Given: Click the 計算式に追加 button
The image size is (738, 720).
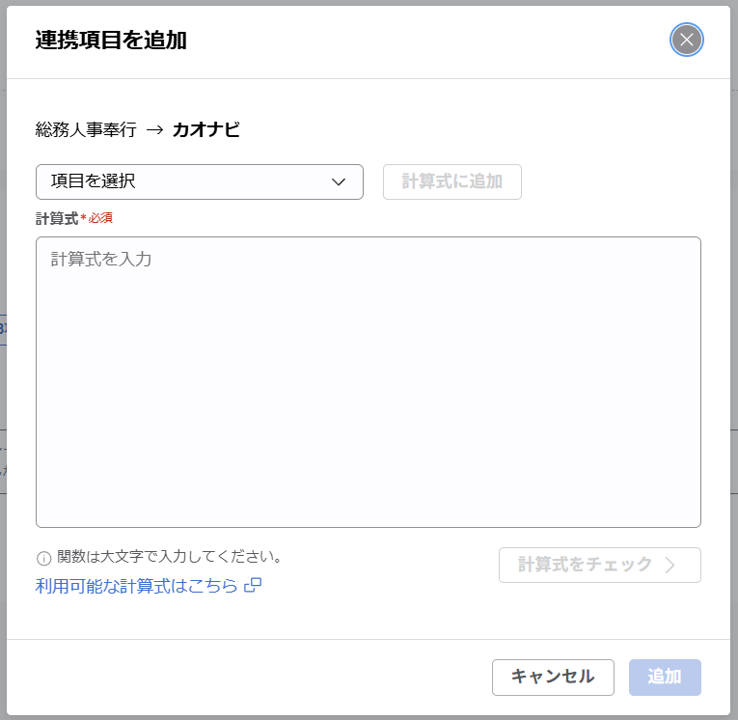Looking at the screenshot, I should [452, 182].
